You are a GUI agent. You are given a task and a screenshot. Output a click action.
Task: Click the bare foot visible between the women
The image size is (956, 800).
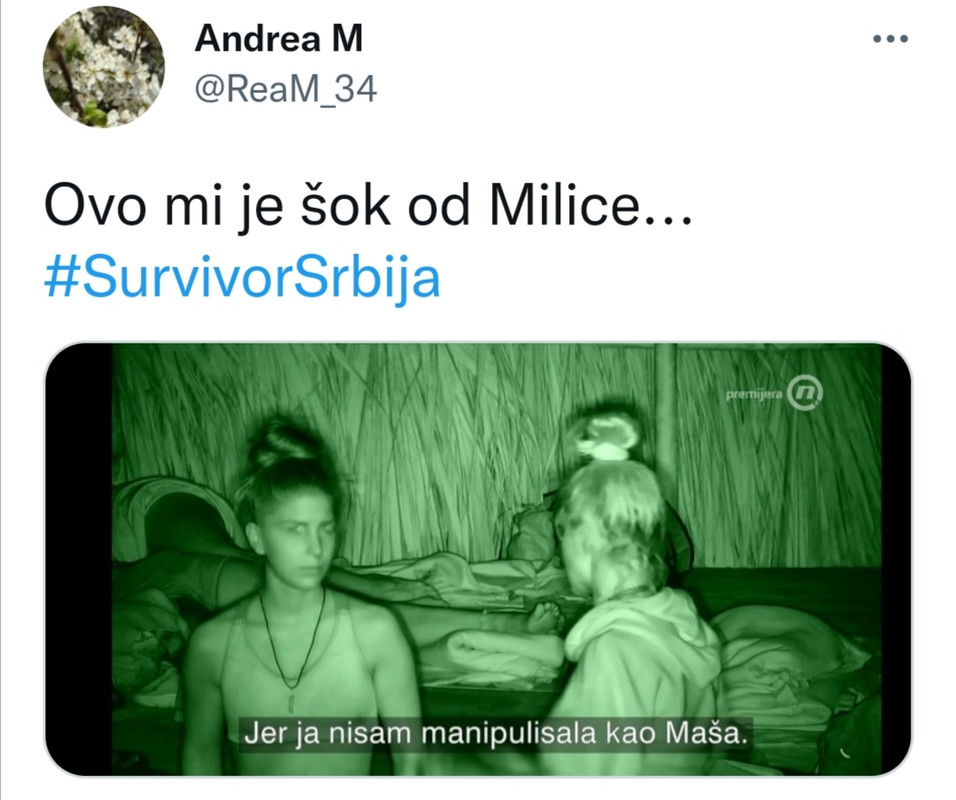tap(546, 617)
